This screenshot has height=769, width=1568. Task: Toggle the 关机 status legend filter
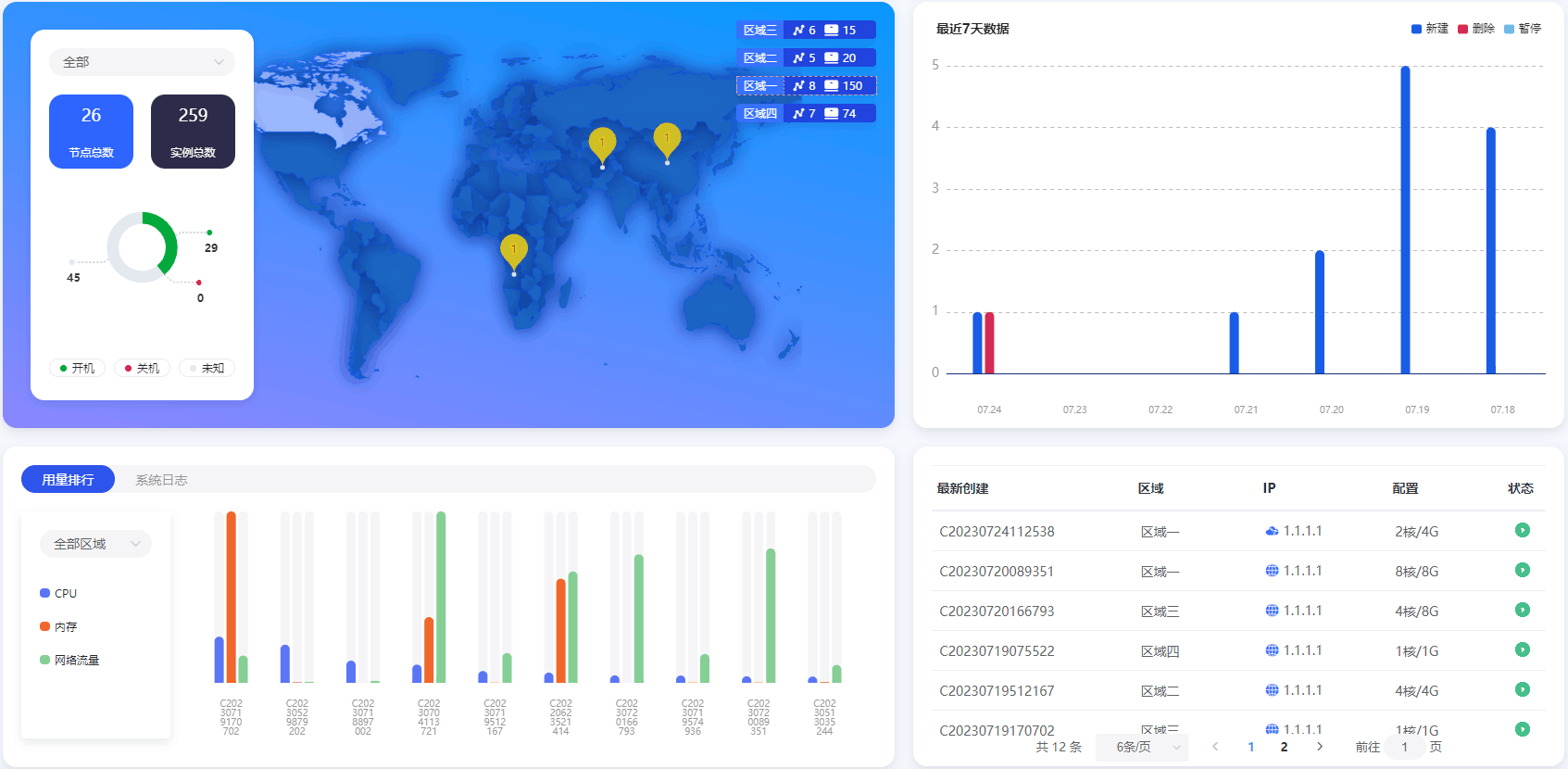142,368
